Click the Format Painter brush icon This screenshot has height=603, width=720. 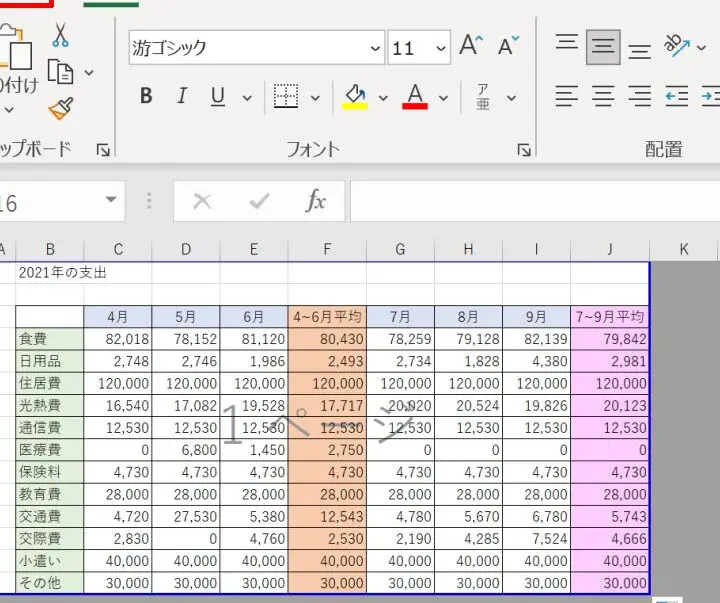[x=60, y=108]
